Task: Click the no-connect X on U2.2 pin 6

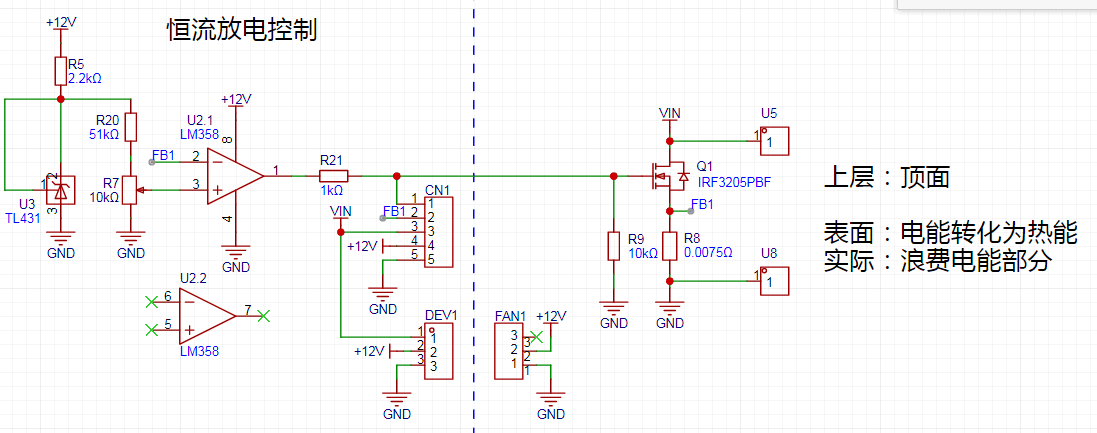Action: pos(150,301)
